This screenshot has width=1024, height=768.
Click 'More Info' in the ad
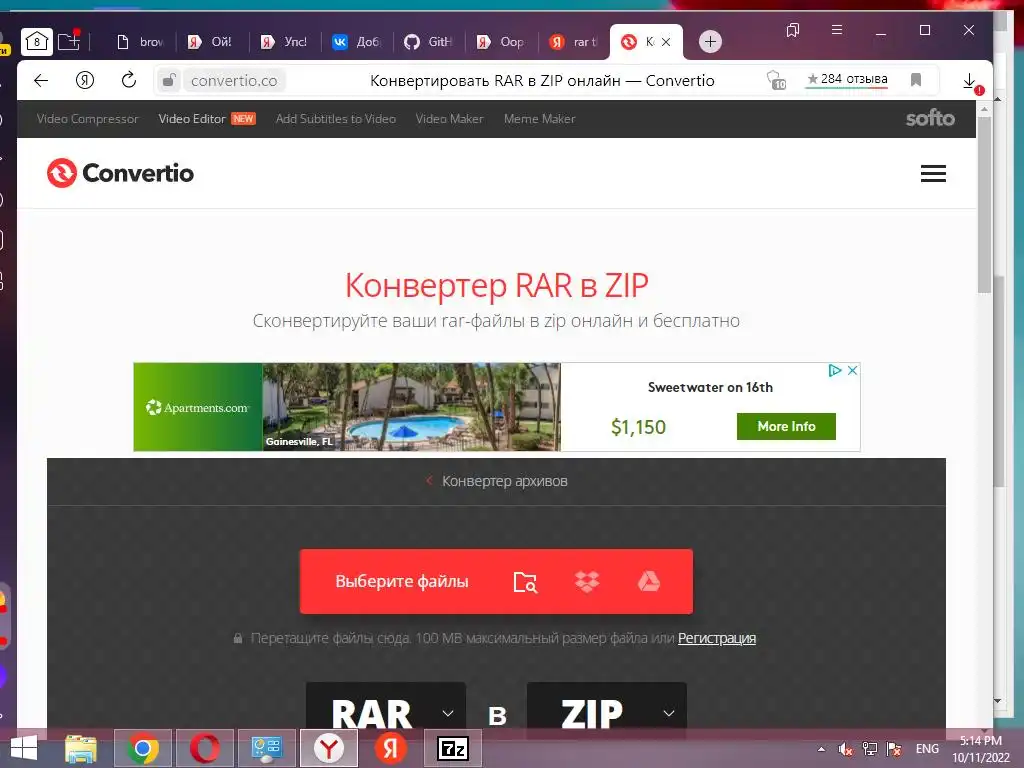point(786,426)
